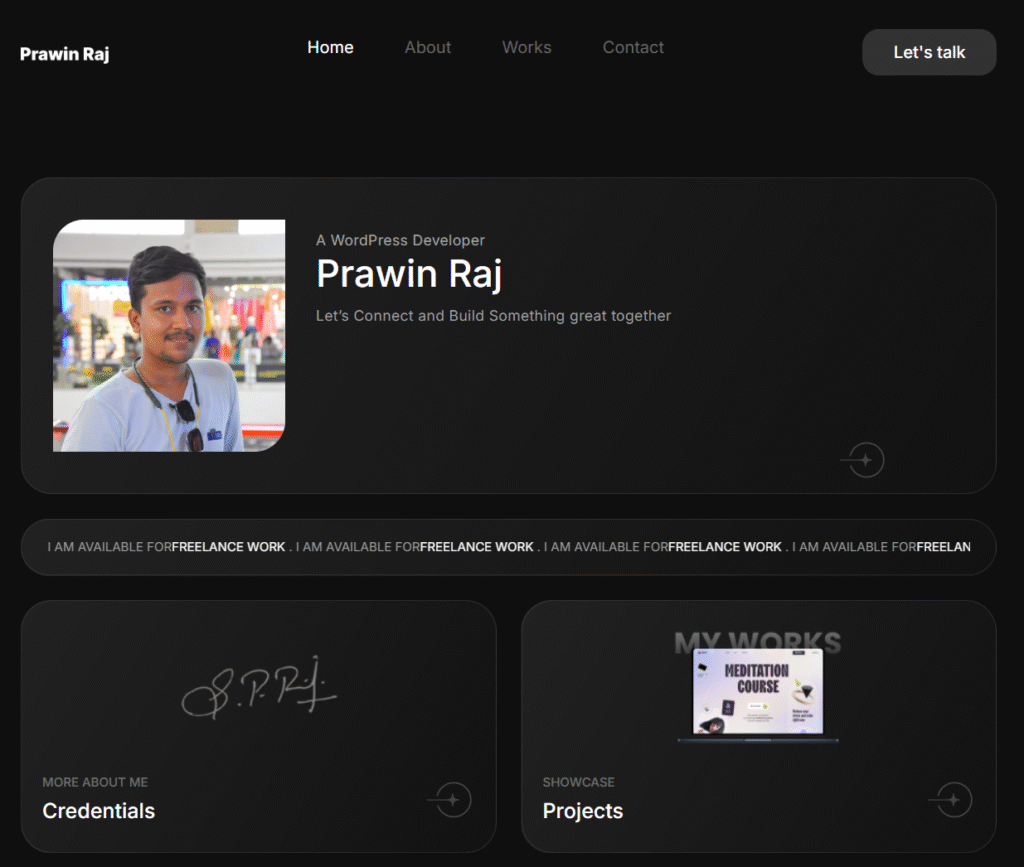Viewport: 1024px width, 867px height.
Task: Go to the Home navigation tab
Action: pyautogui.click(x=330, y=47)
